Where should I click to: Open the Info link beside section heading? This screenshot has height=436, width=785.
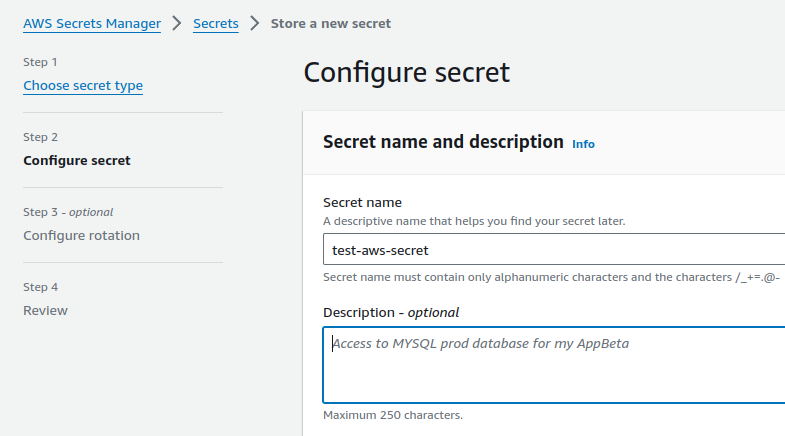tap(583, 144)
